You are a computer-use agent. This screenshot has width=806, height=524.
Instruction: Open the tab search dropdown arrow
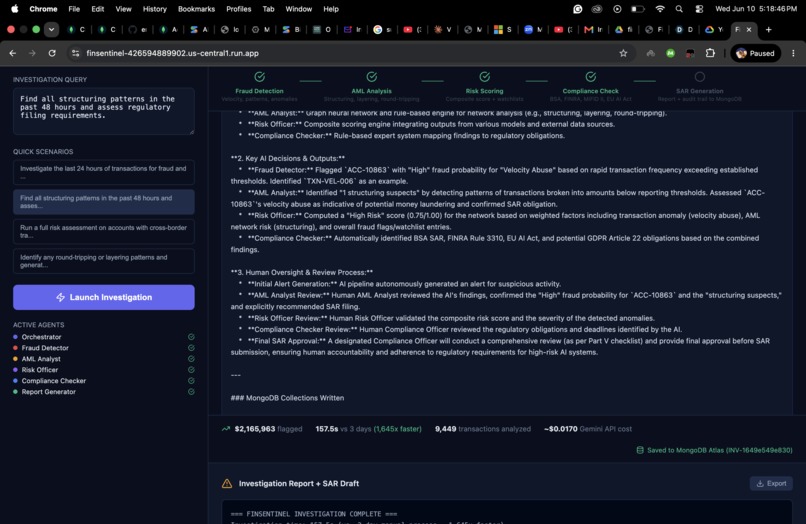click(x=51, y=29)
